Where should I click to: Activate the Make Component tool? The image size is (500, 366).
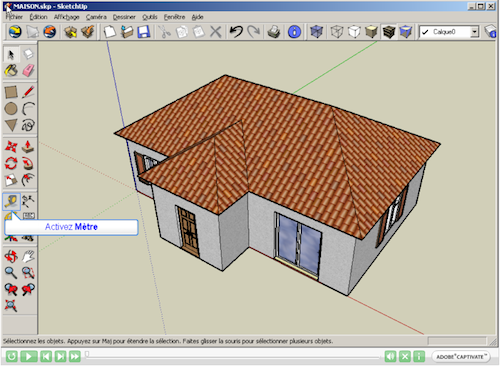pos(28,54)
